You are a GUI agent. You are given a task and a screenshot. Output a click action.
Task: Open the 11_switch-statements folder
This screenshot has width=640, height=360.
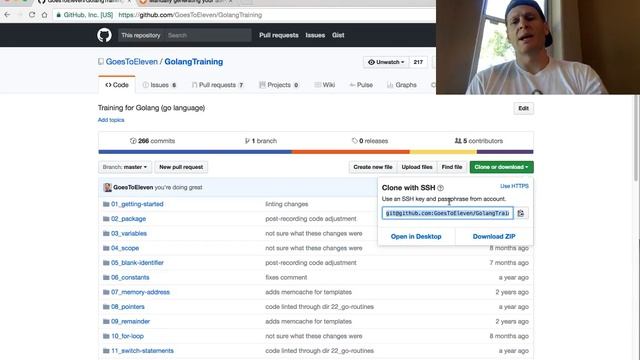[142, 351]
